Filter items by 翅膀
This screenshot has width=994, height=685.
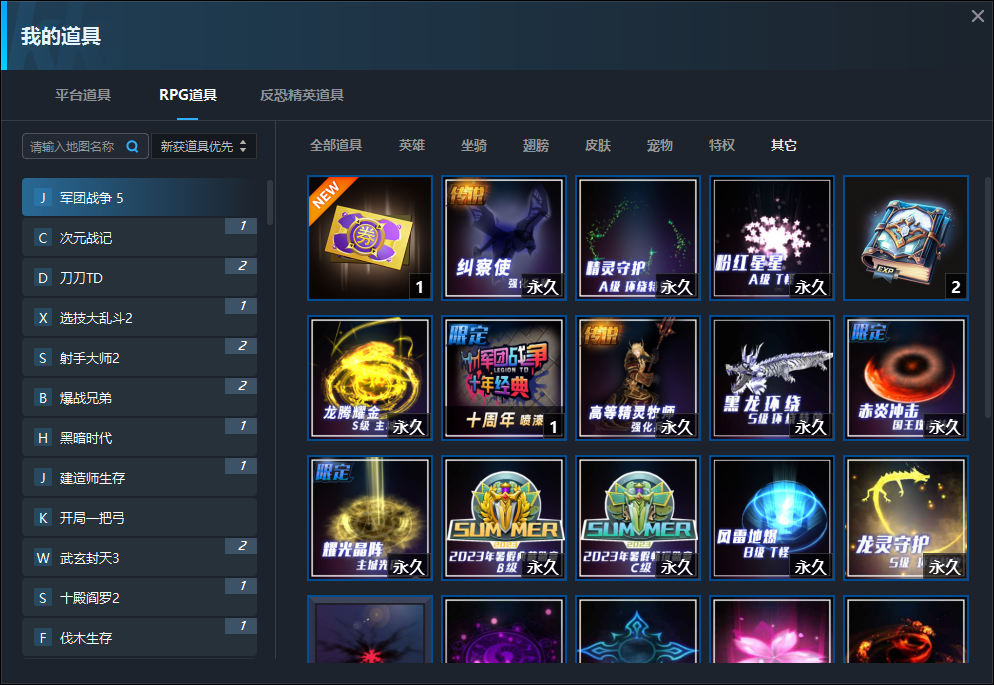[x=536, y=145]
